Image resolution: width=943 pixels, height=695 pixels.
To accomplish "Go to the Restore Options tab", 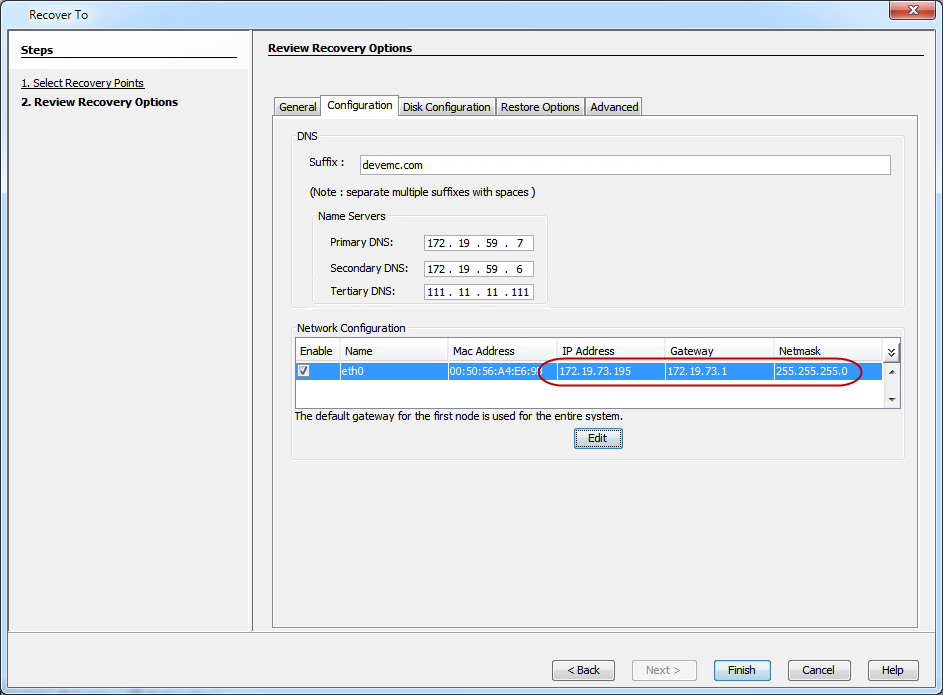I will coord(540,107).
